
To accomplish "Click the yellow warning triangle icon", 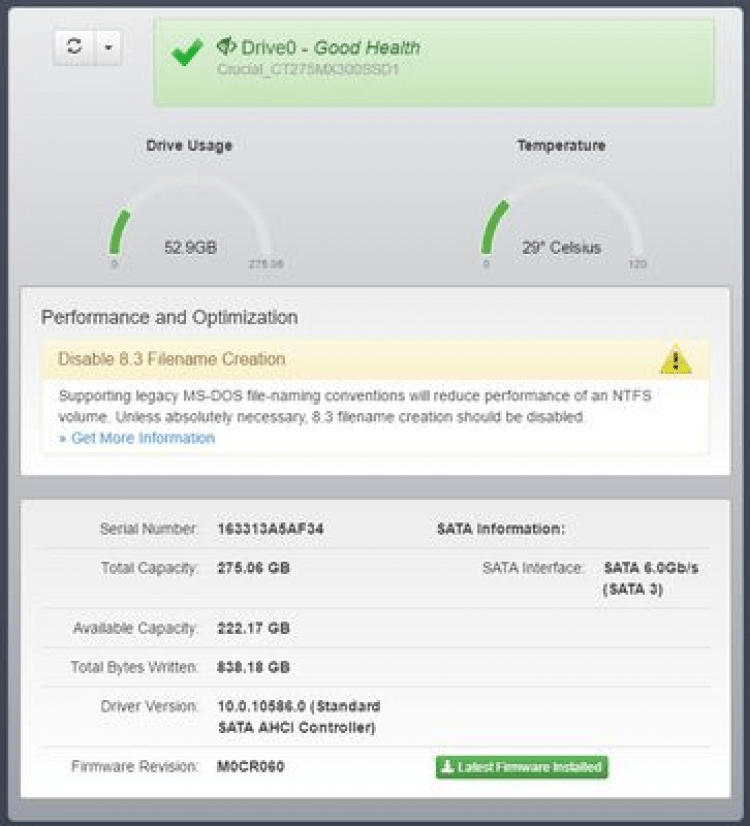I will [676, 358].
